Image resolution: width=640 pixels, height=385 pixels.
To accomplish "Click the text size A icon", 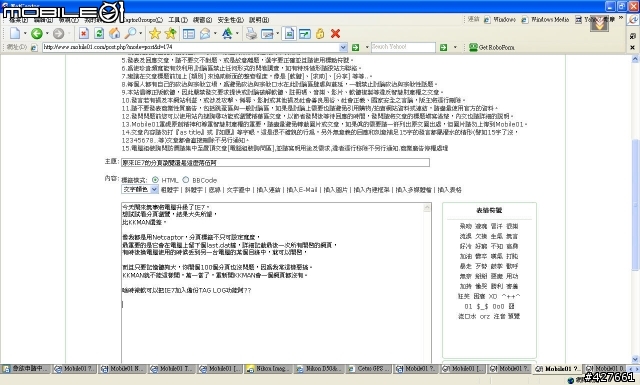I will coord(227,33).
